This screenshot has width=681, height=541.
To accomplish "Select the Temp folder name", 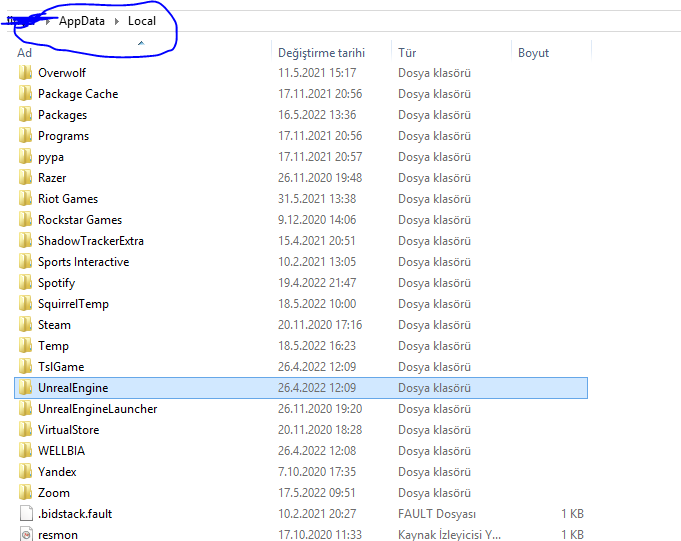I will pyautogui.click(x=53, y=346).
